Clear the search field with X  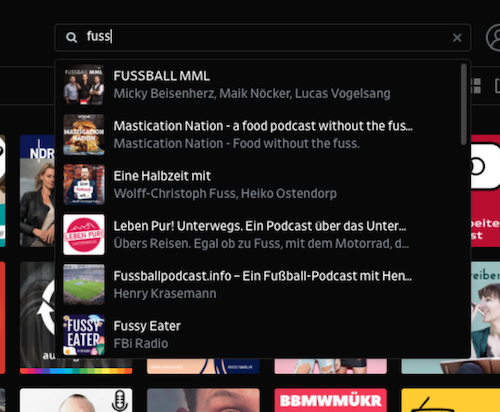(457, 37)
